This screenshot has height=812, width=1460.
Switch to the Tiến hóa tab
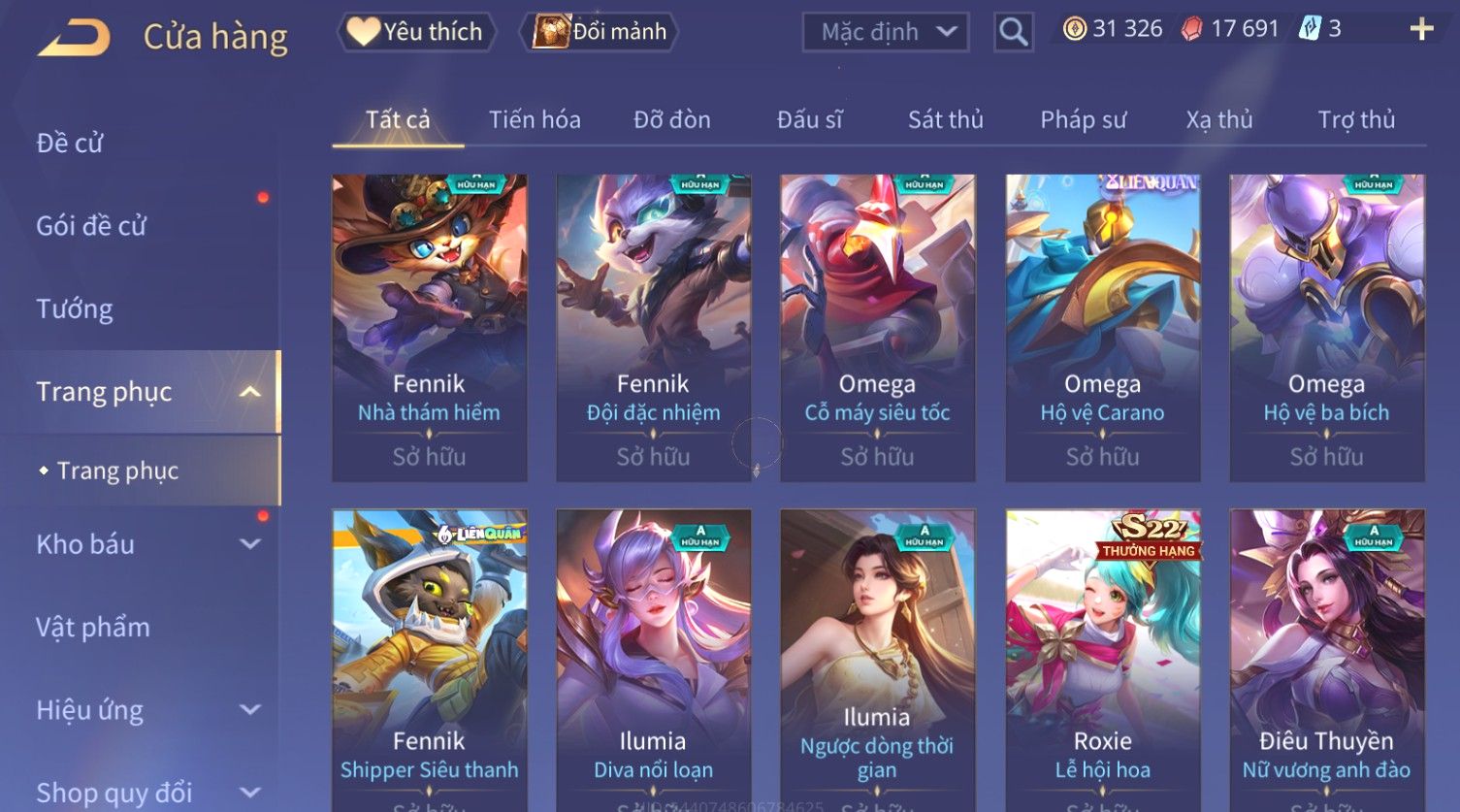[535, 120]
